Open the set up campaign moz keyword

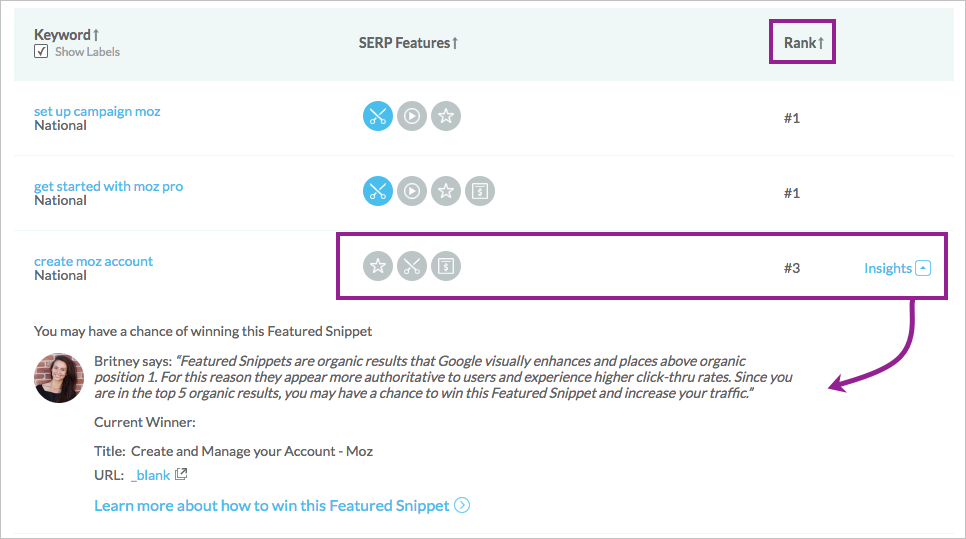tap(97, 111)
